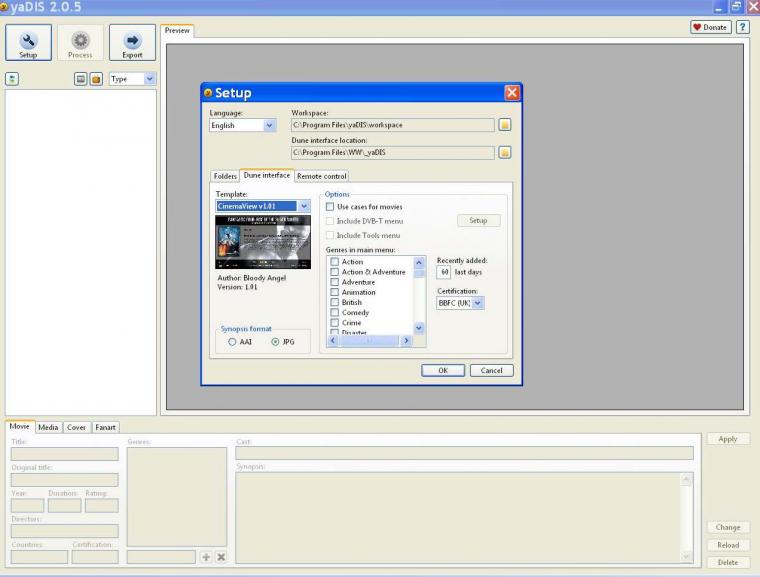The width and height of the screenshot is (760, 577).
Task: Expand the CinemaView template dropdown
Action: tap(304, 206)
